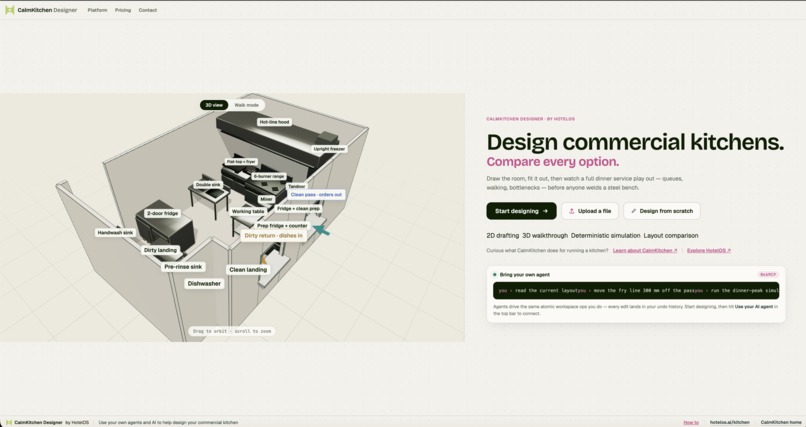The image size is (806, 427).
Task: Select the Dirty landing label
Action: click(x=160, y=250)
